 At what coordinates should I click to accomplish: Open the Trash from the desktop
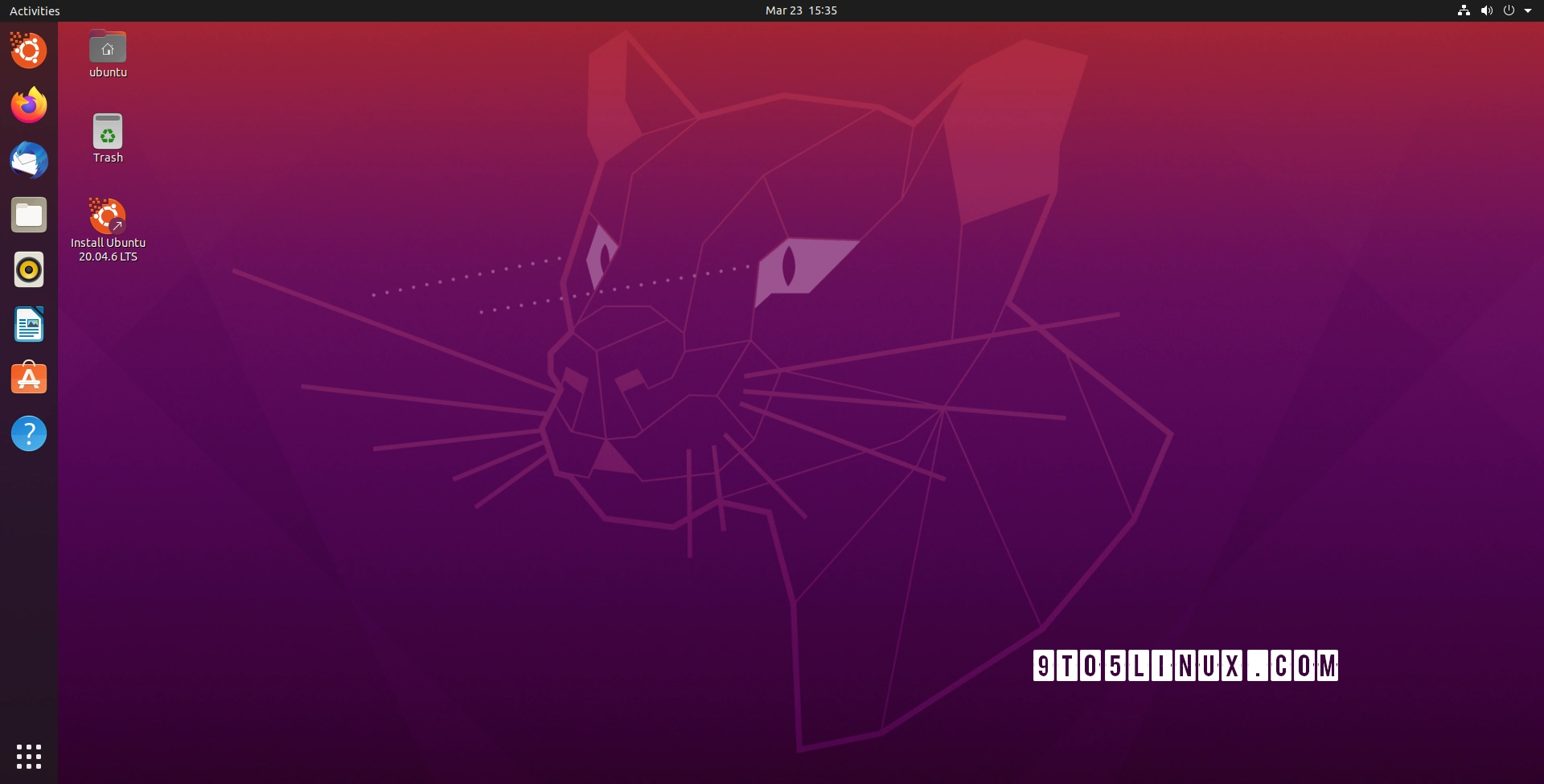pyautogui.click(x=107, y=131)
